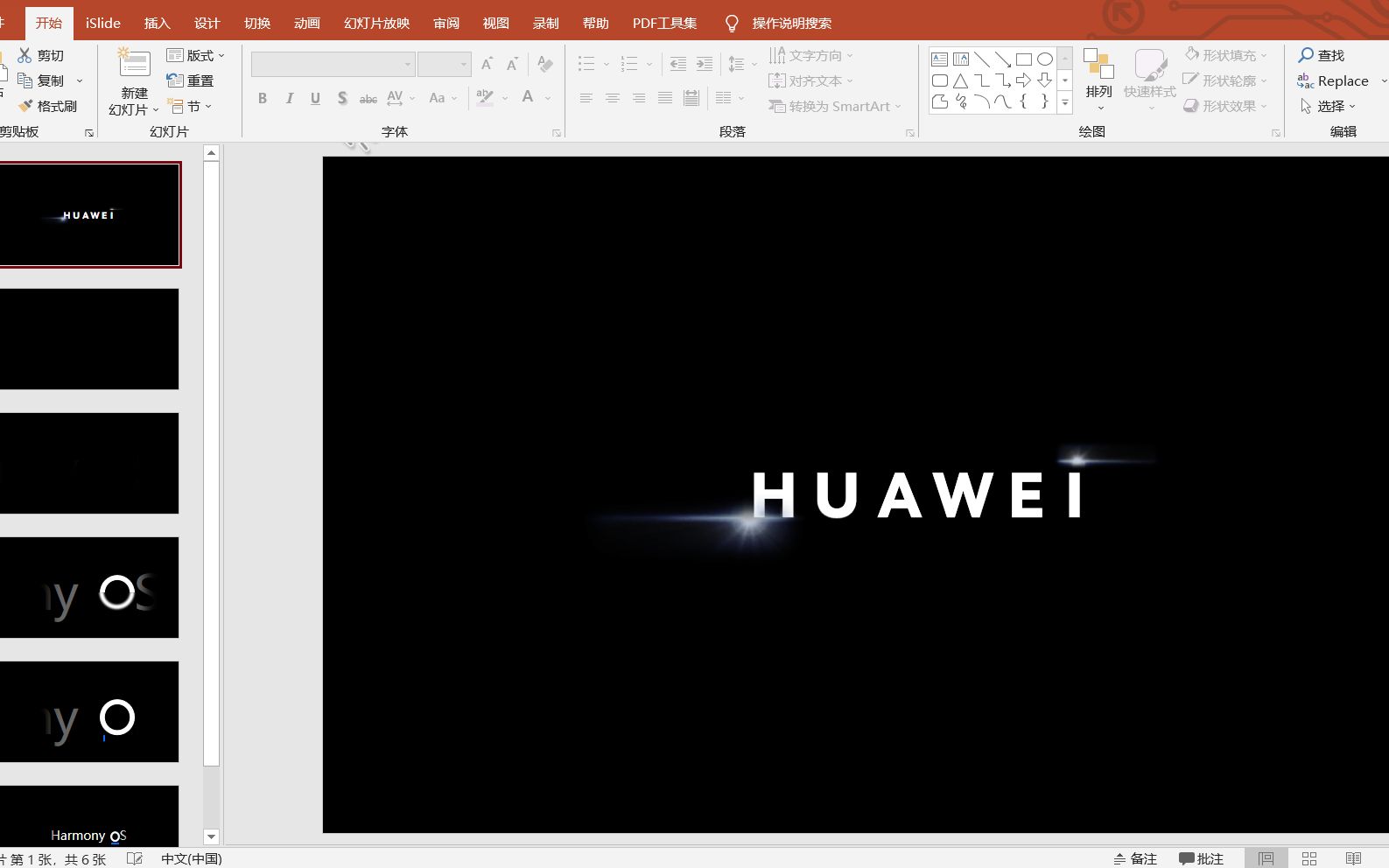Select the oval shape in gallery
The width and height of the screenshot is (1389, 868).
pos(1045,59)
